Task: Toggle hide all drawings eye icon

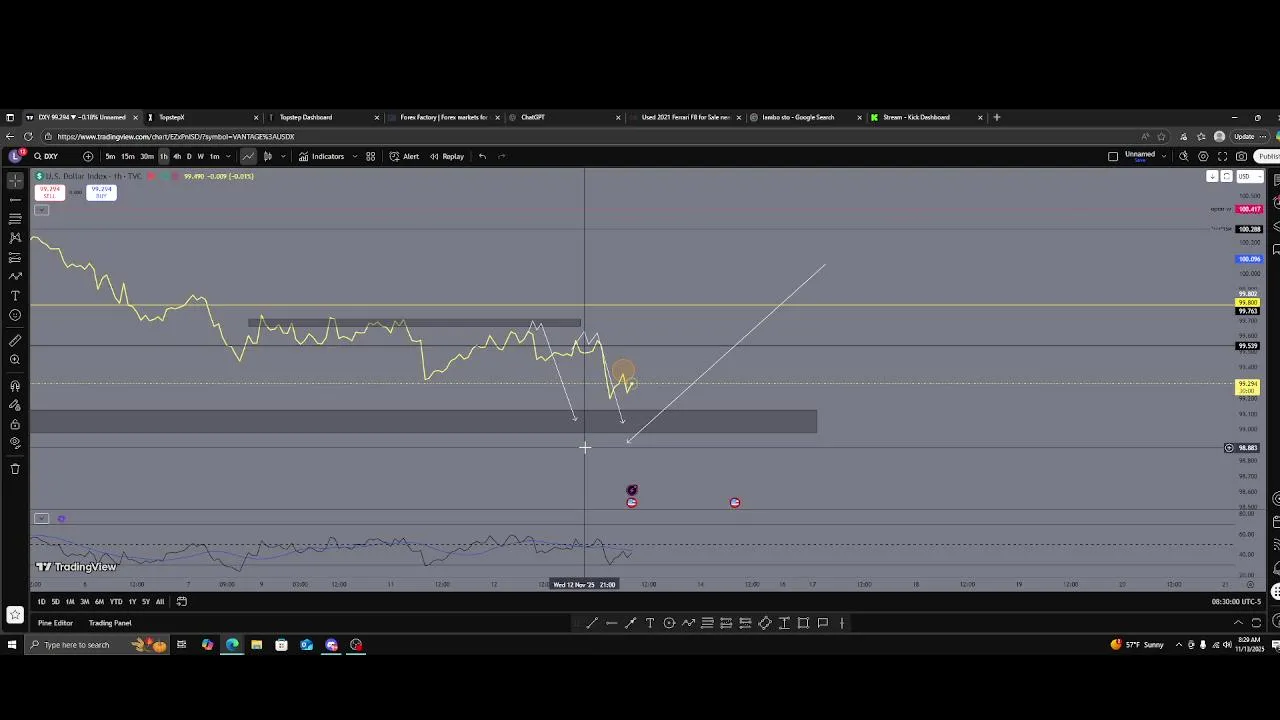Action: [15, 443]
